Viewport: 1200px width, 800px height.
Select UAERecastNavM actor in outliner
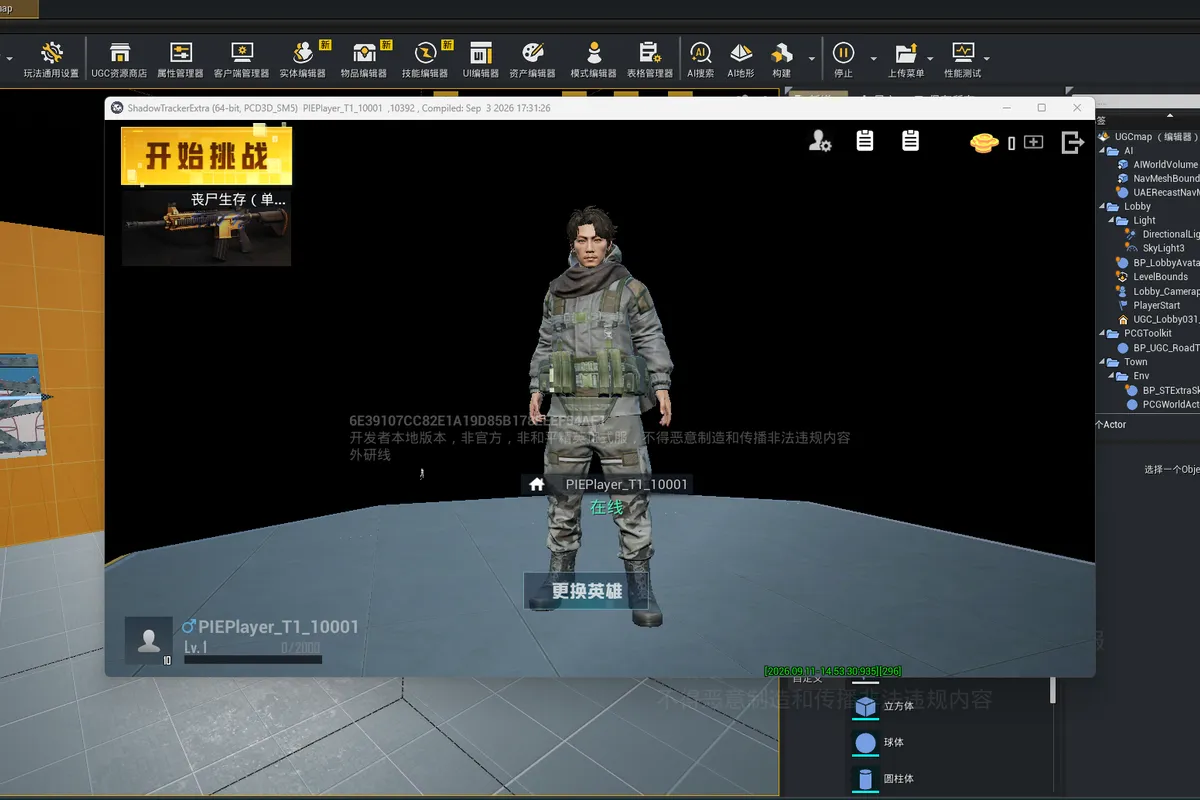[1158, 192]
